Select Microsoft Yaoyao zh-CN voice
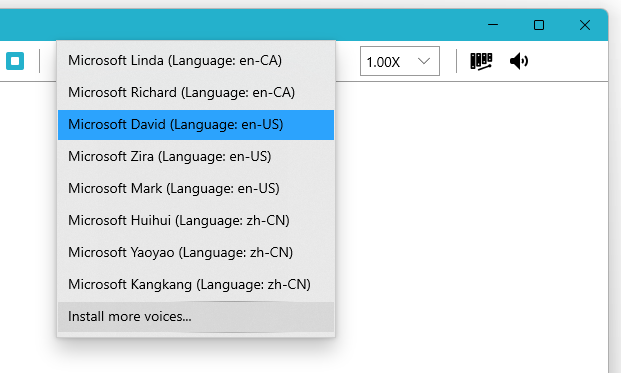The width and height of the screenshot is (621, 373). pyautogui.click(x=196, y=253)
